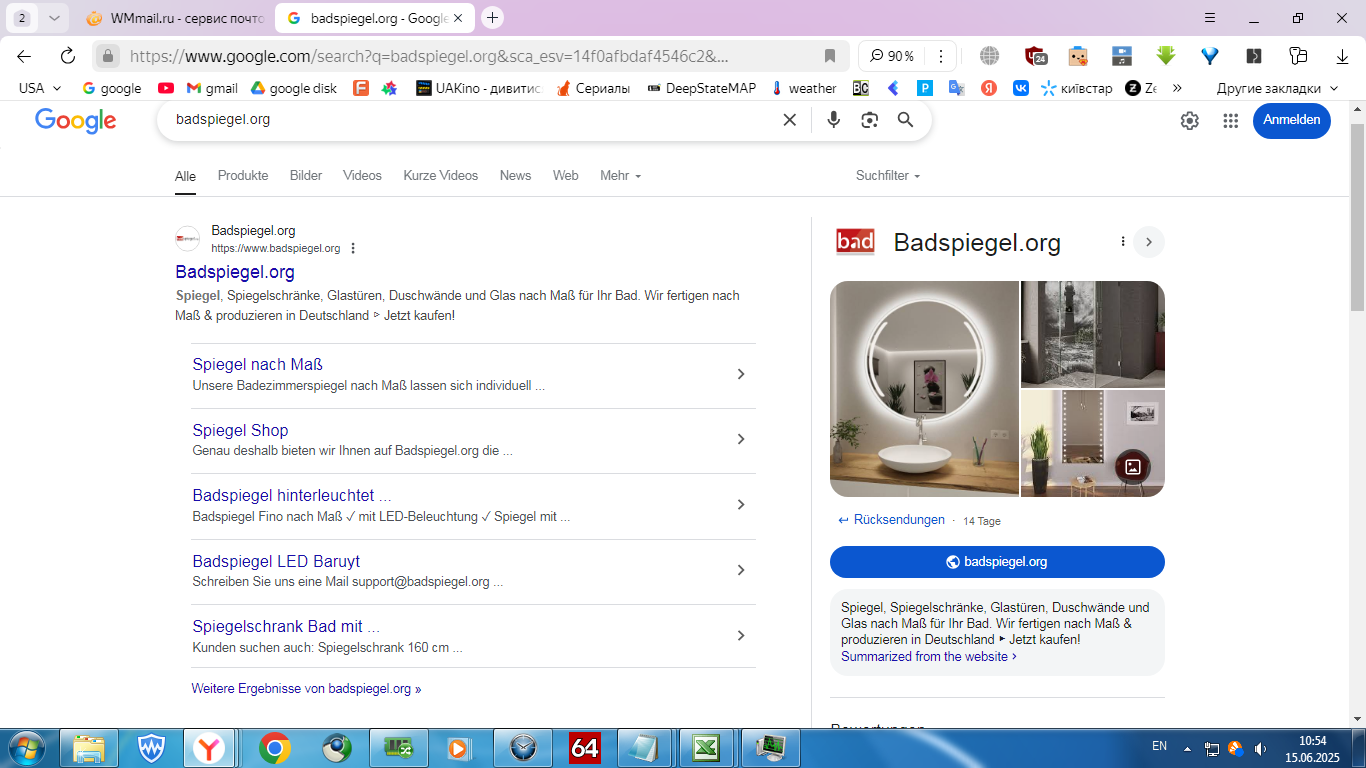Open Windows Explorer from taskbar
The width and height of the screenshot is (1366, 768).
pos(89,748)
